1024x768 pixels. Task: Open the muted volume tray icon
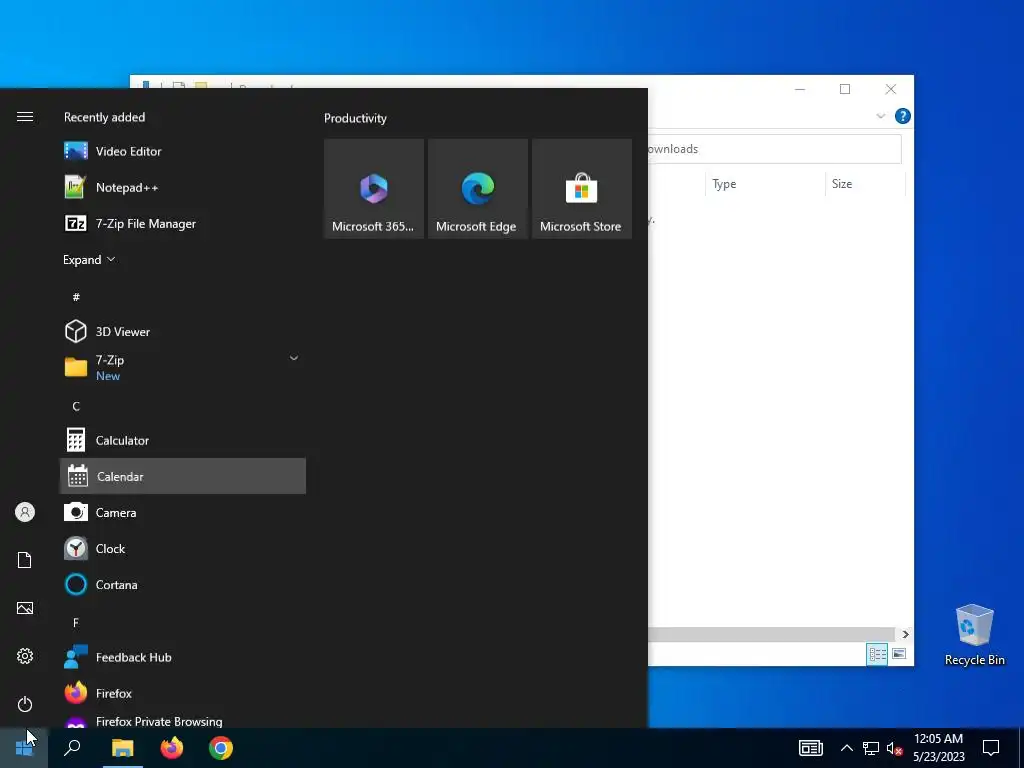pyautogui.click(x=894, y=748)
